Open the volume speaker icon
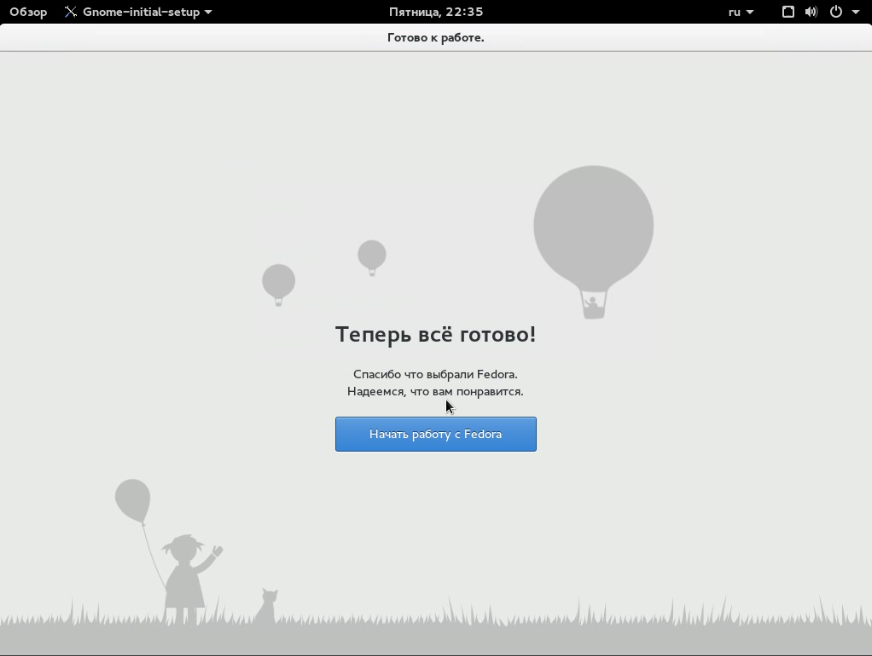Screen dimensions: 872x656 [810, 12]
